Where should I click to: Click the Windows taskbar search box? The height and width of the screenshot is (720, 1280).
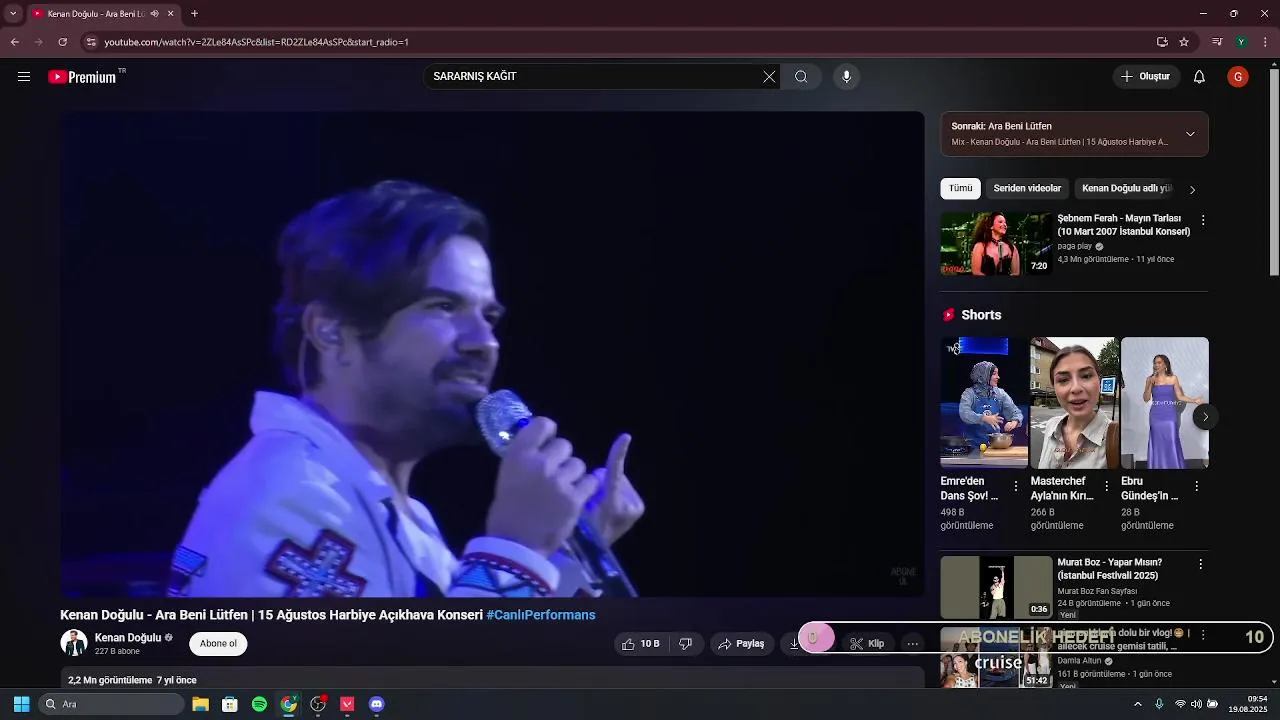click(111, 704)
